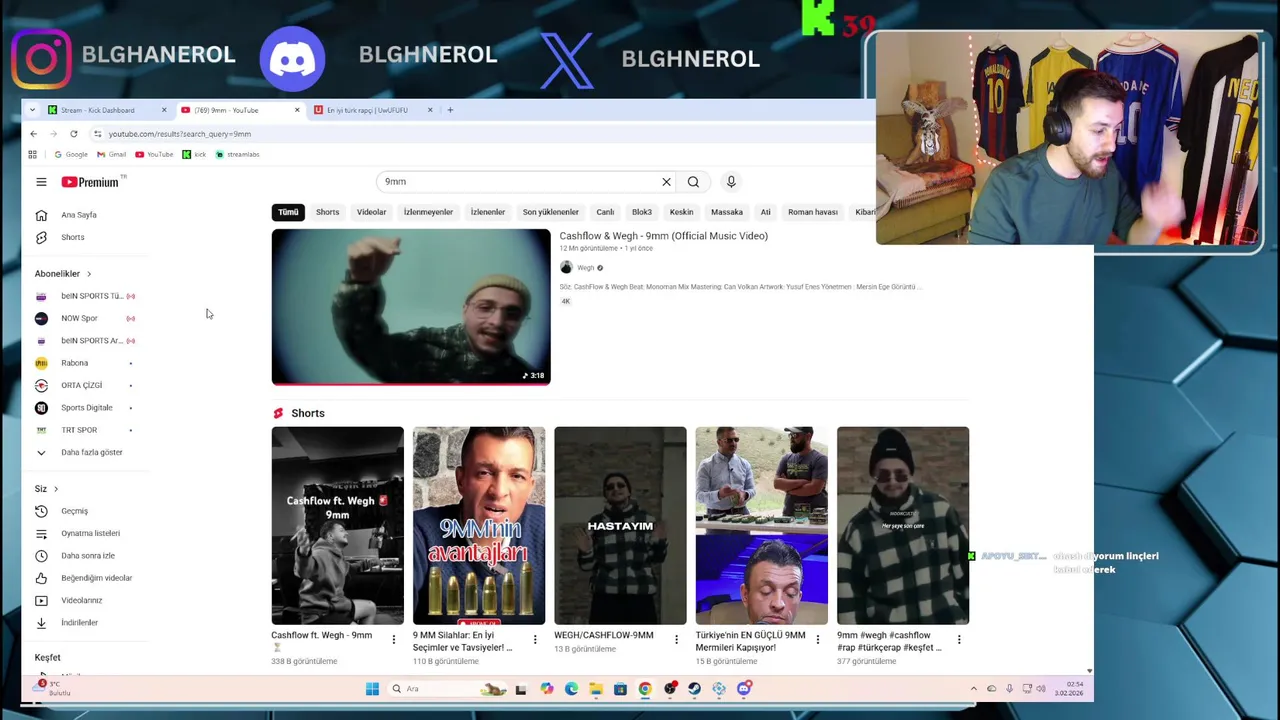Open File Explorer from the taskbar

pyautogui.click(x=596, y=689)
